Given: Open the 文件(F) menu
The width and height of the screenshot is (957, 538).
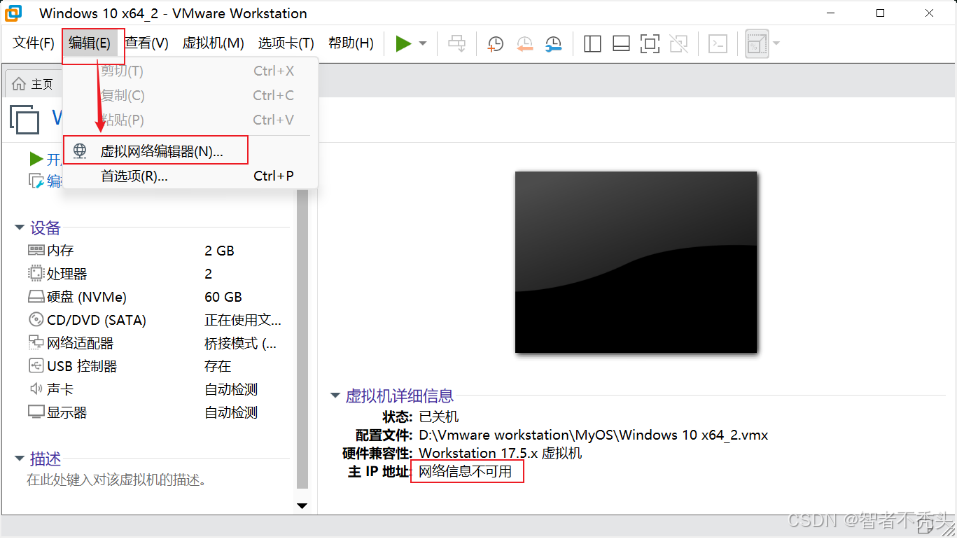Looking at the screenshot, I should tap(34, 43).
